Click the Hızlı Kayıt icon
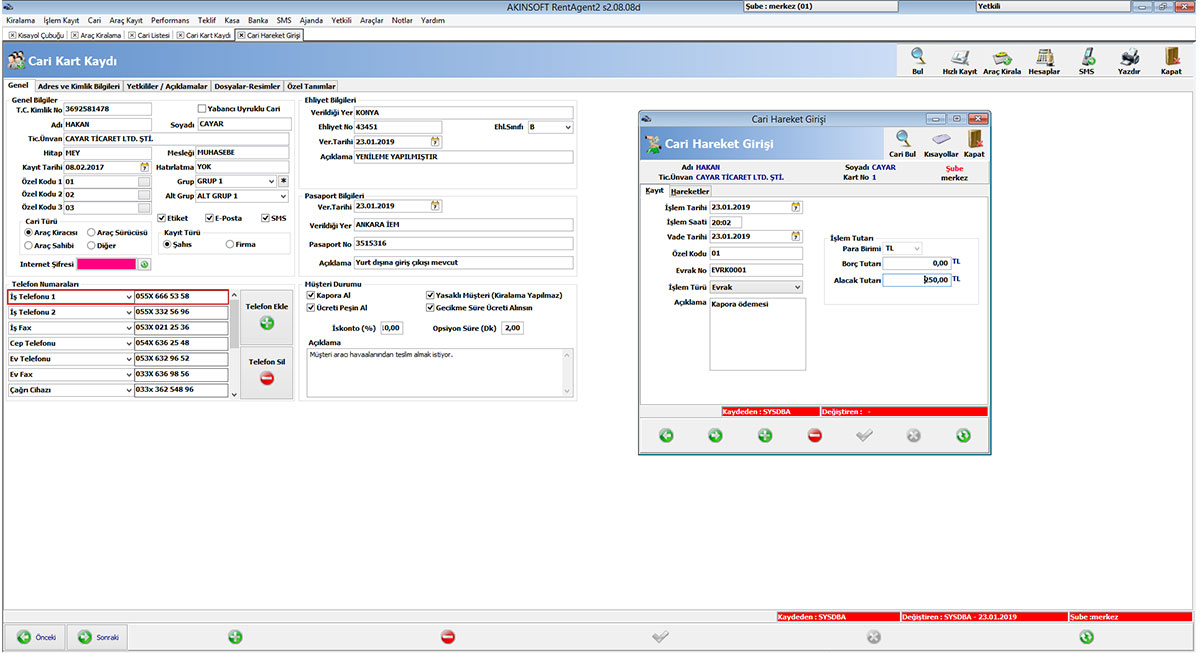This screenshot has width=1200, height=653. (x=962, y=62)
